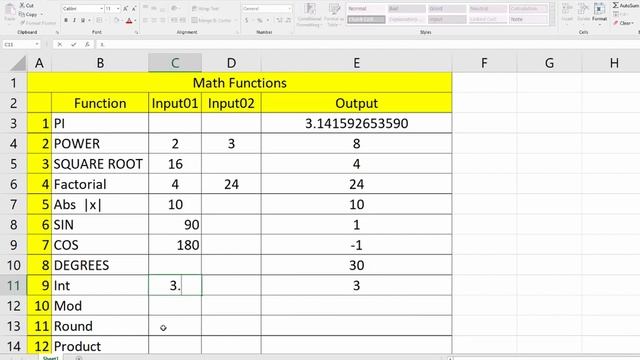Open the Font Color dropdown arrow
Image resolution: width=640 pixels, height=360 pixels.
coord(135,20)
